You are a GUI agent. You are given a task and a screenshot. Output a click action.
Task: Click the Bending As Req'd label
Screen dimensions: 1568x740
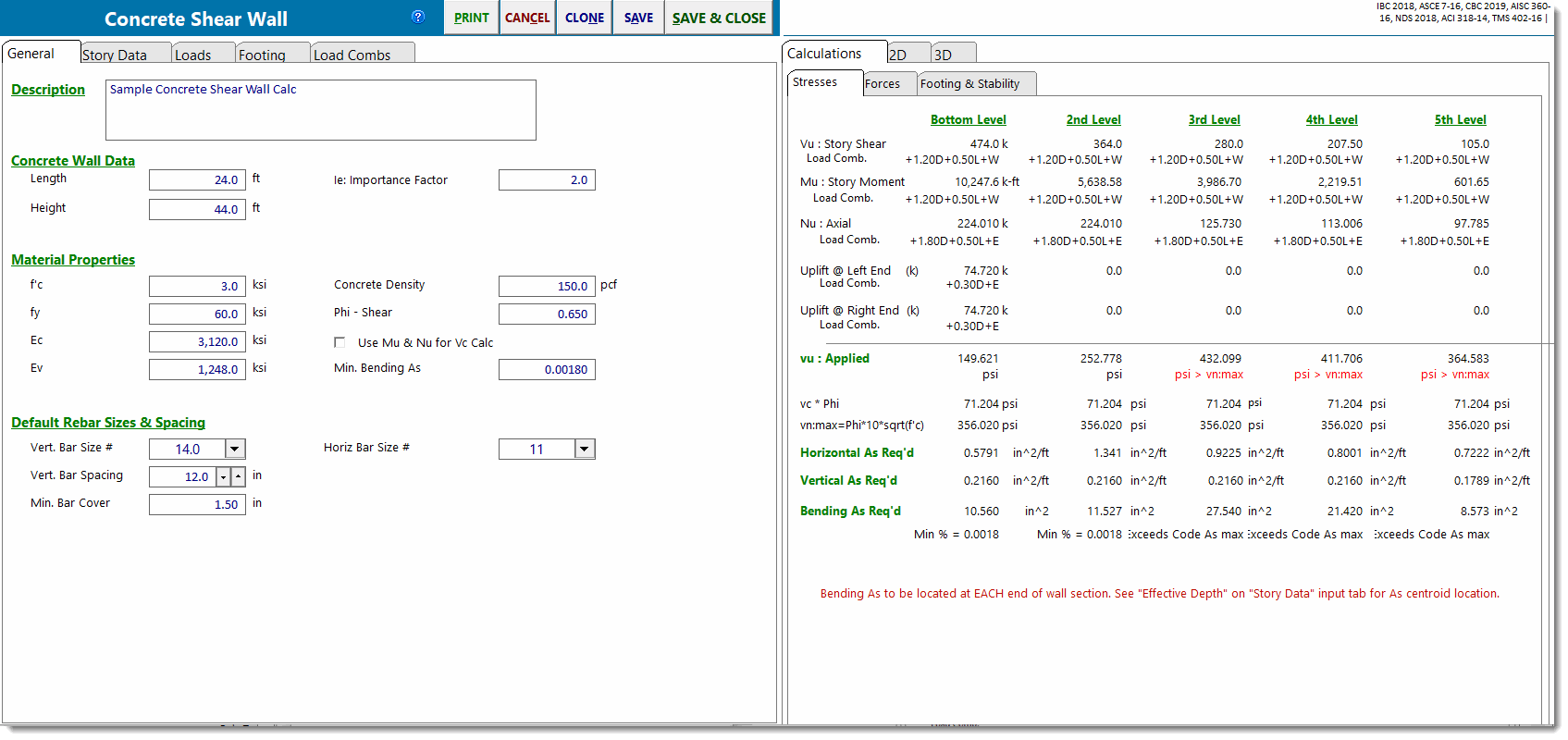(850, 511)
